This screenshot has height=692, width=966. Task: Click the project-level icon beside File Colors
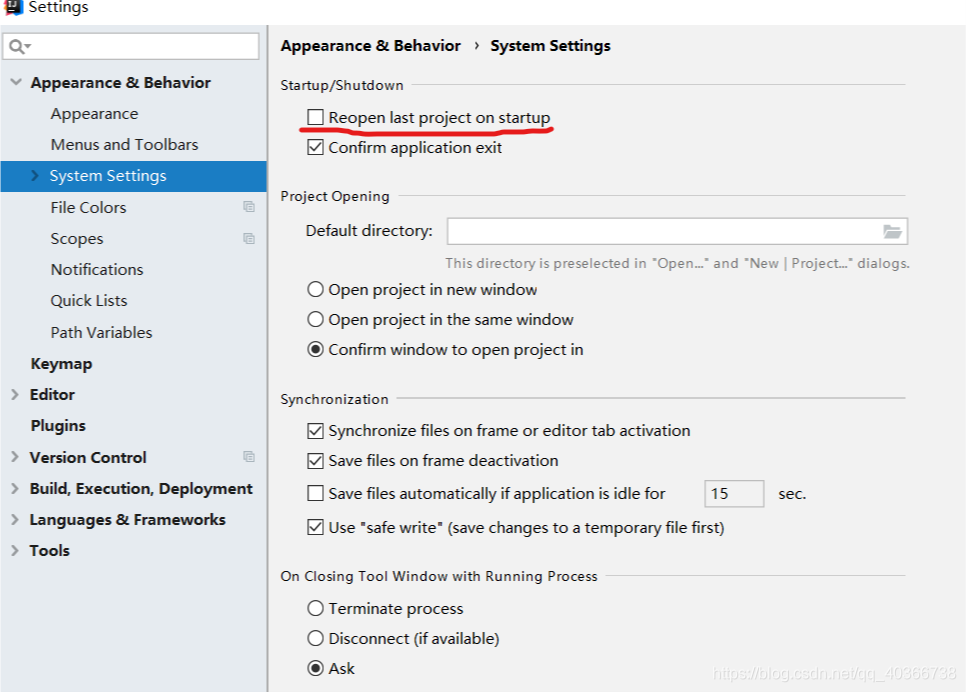point(249,207)
